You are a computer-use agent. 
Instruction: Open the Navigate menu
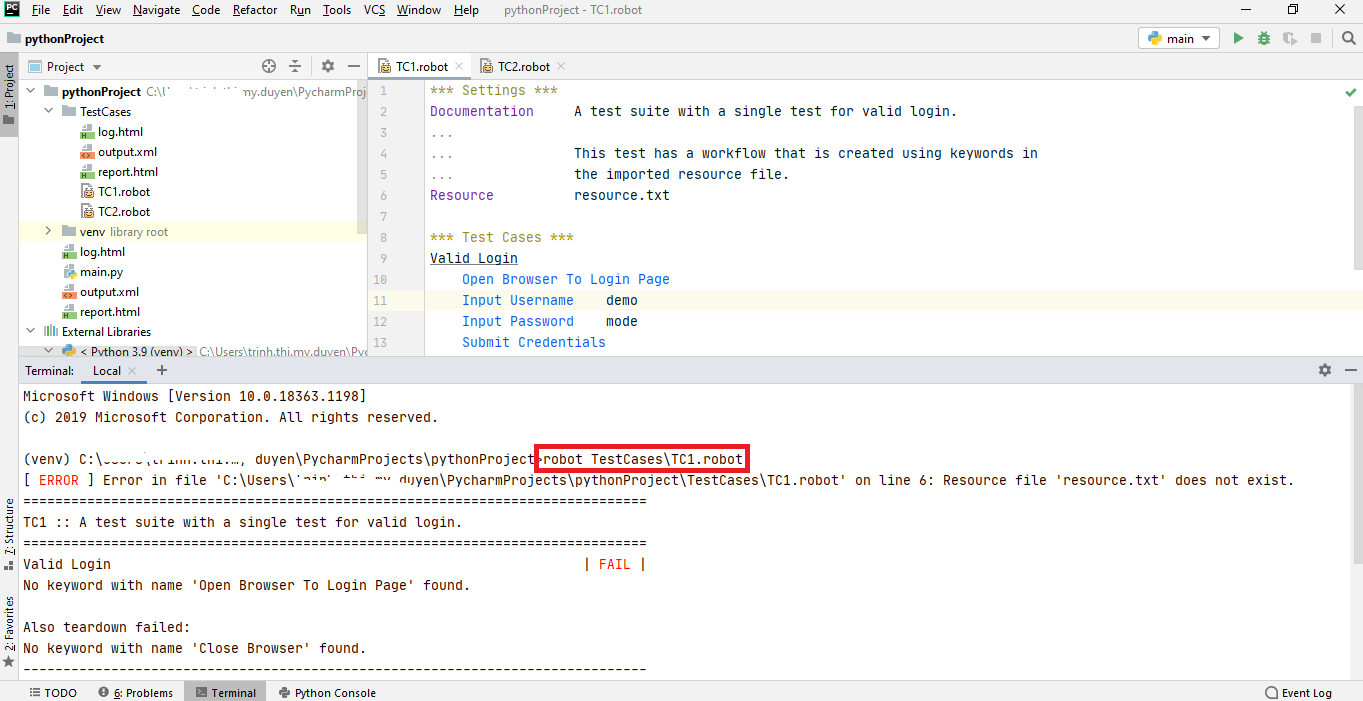[x=156, y=10]
